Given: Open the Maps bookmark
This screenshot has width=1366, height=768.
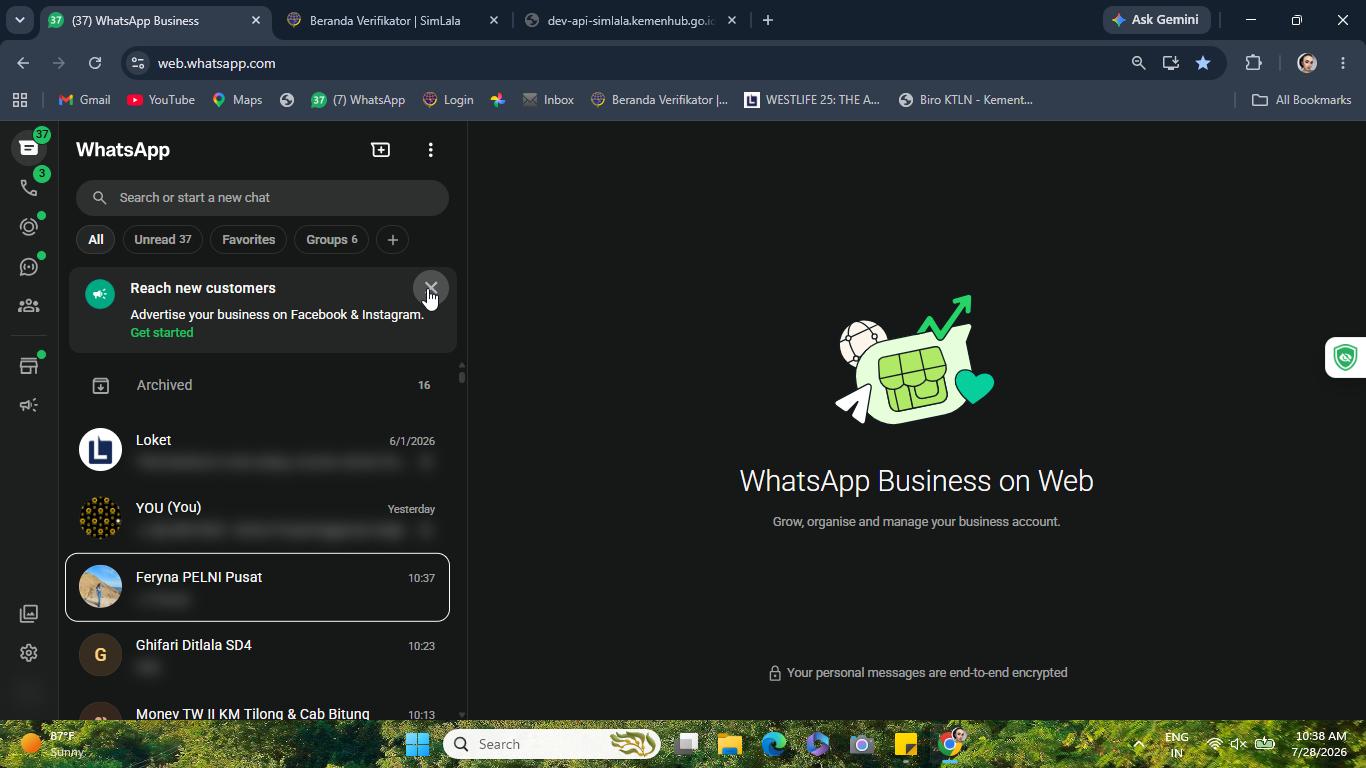Looking at the screenshot, I should [237, 100].
